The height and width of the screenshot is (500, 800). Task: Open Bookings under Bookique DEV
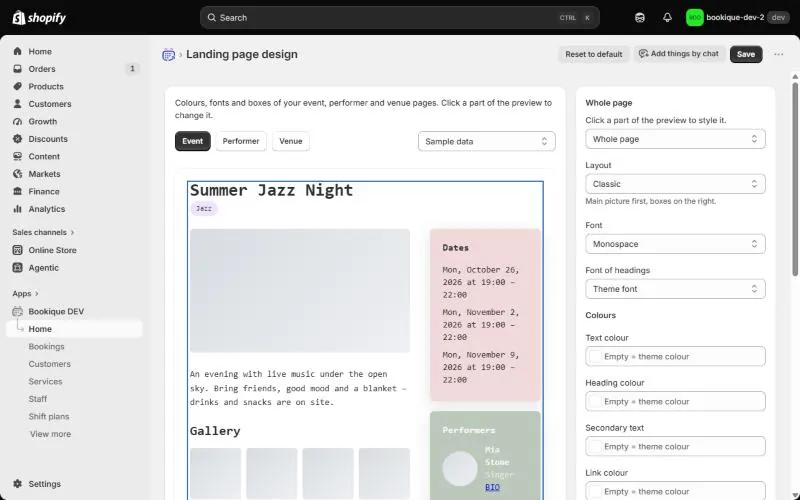coord(46,347)
